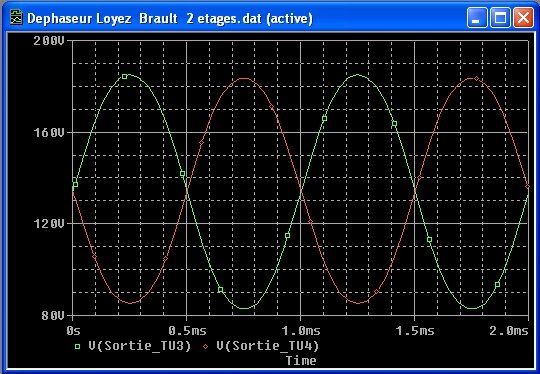Select the V(Sortie_TU4) trace label
The width and height of the screenshot is (540, 374).
(268, 346)
